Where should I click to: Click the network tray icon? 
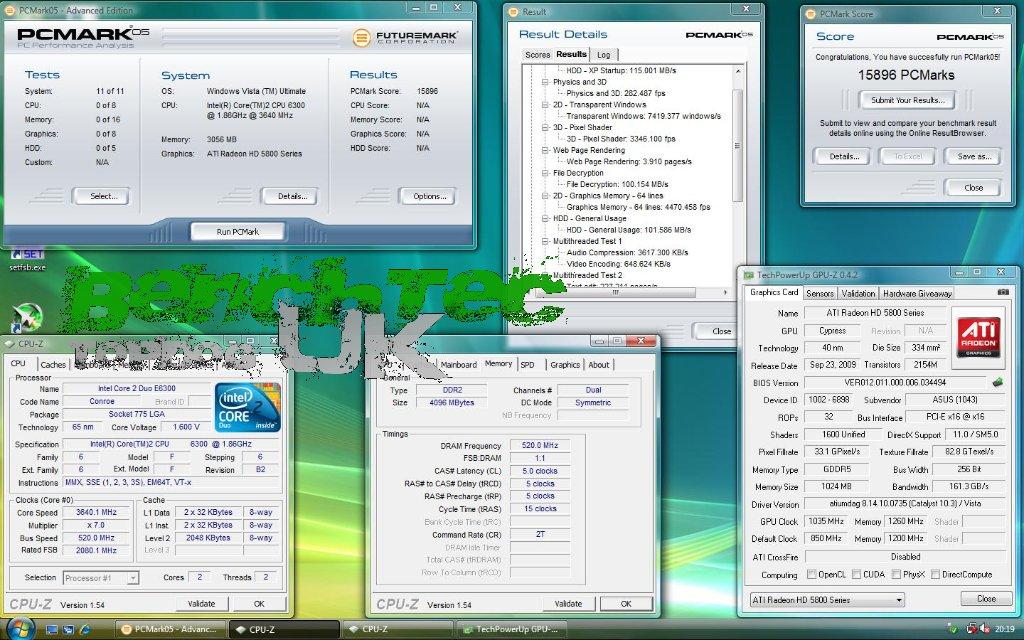pos(972,629)
